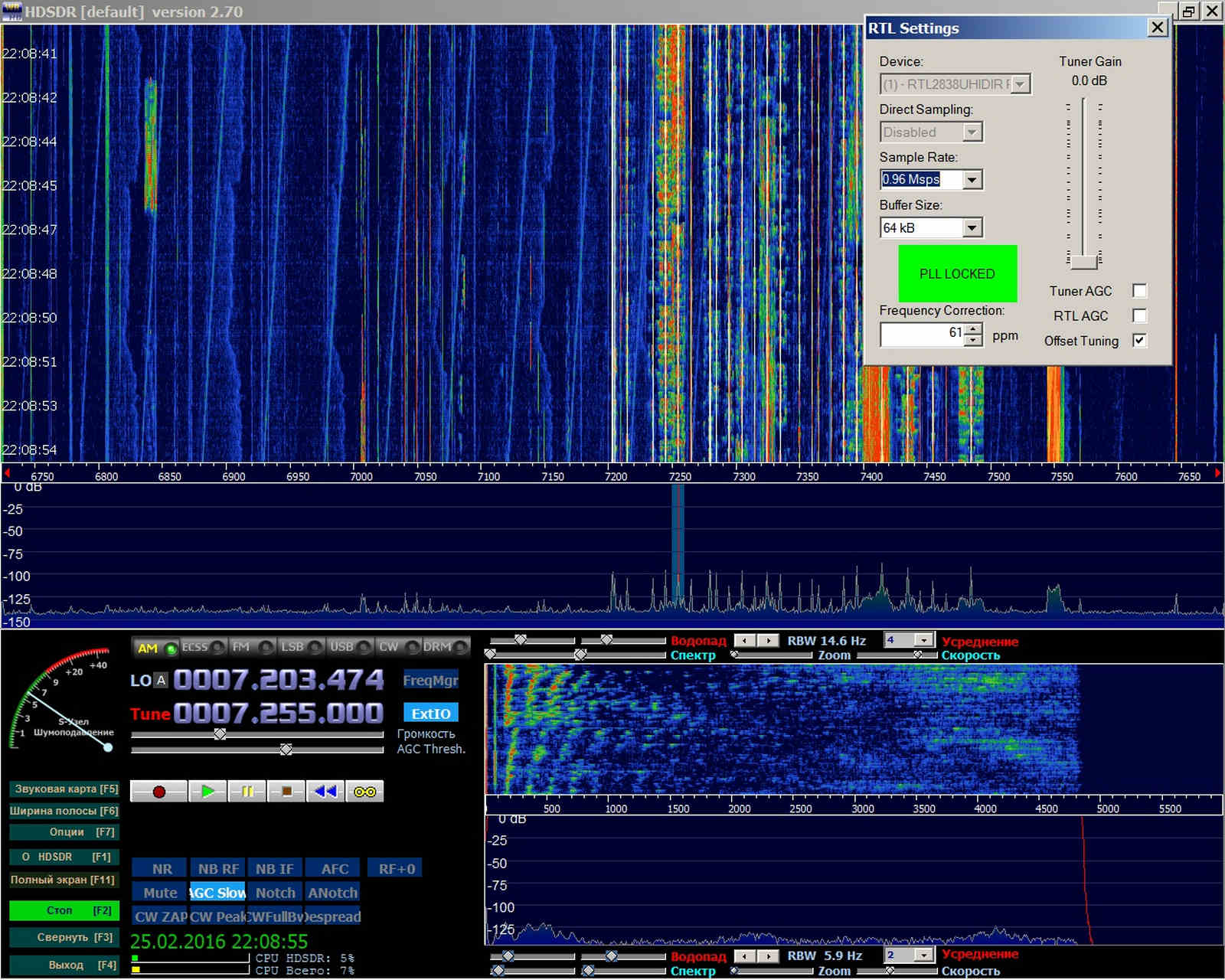Toggle the yellow loop playback icon
Screen dimensions: 1225x980
(364, 792)
